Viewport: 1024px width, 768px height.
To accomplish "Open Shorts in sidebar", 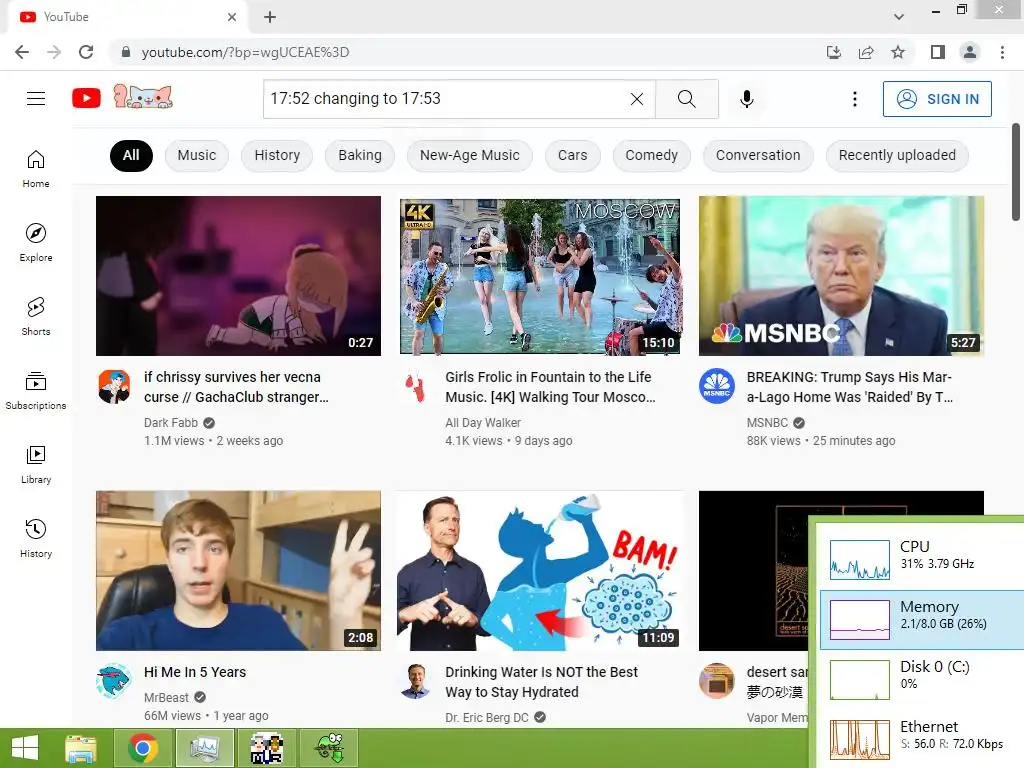I will 36,317.
